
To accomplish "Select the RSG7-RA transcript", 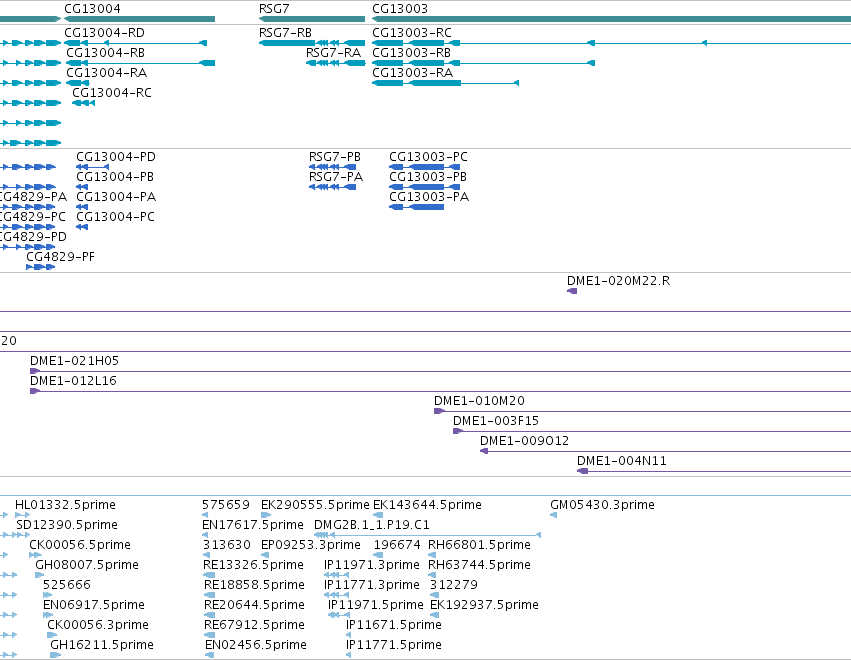I will tap(335, 63).
